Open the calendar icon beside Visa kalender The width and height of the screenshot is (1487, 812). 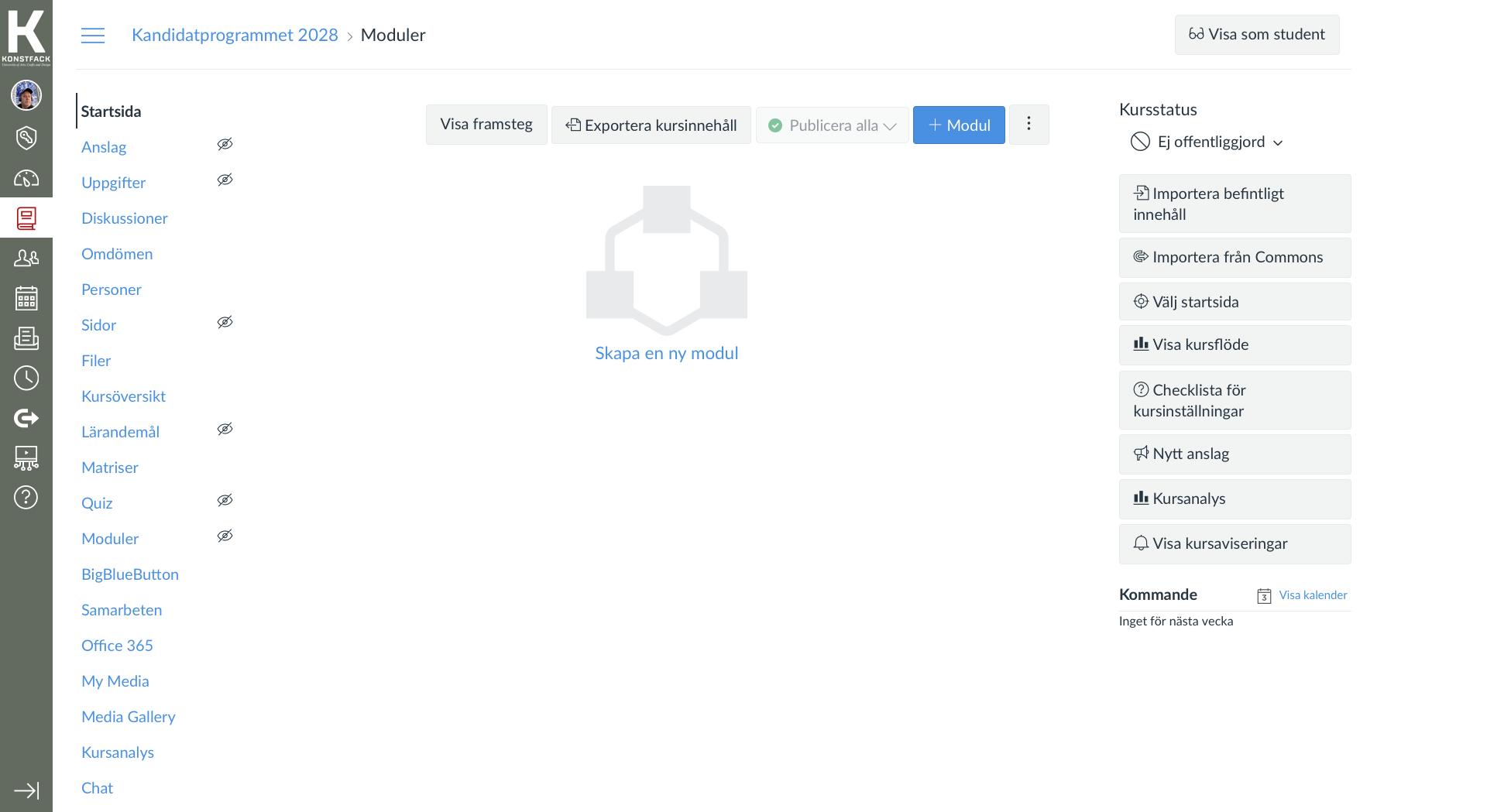click(x=1264, y=595)
